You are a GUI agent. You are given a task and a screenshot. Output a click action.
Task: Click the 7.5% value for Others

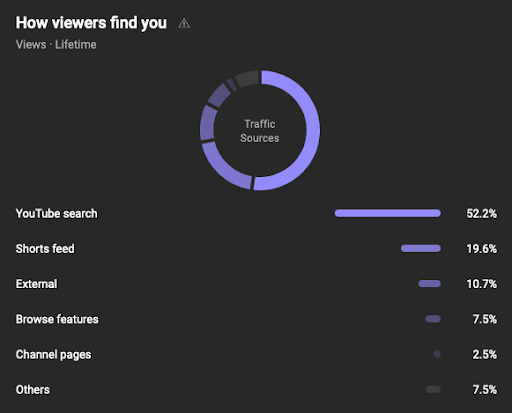pos(485,390)
